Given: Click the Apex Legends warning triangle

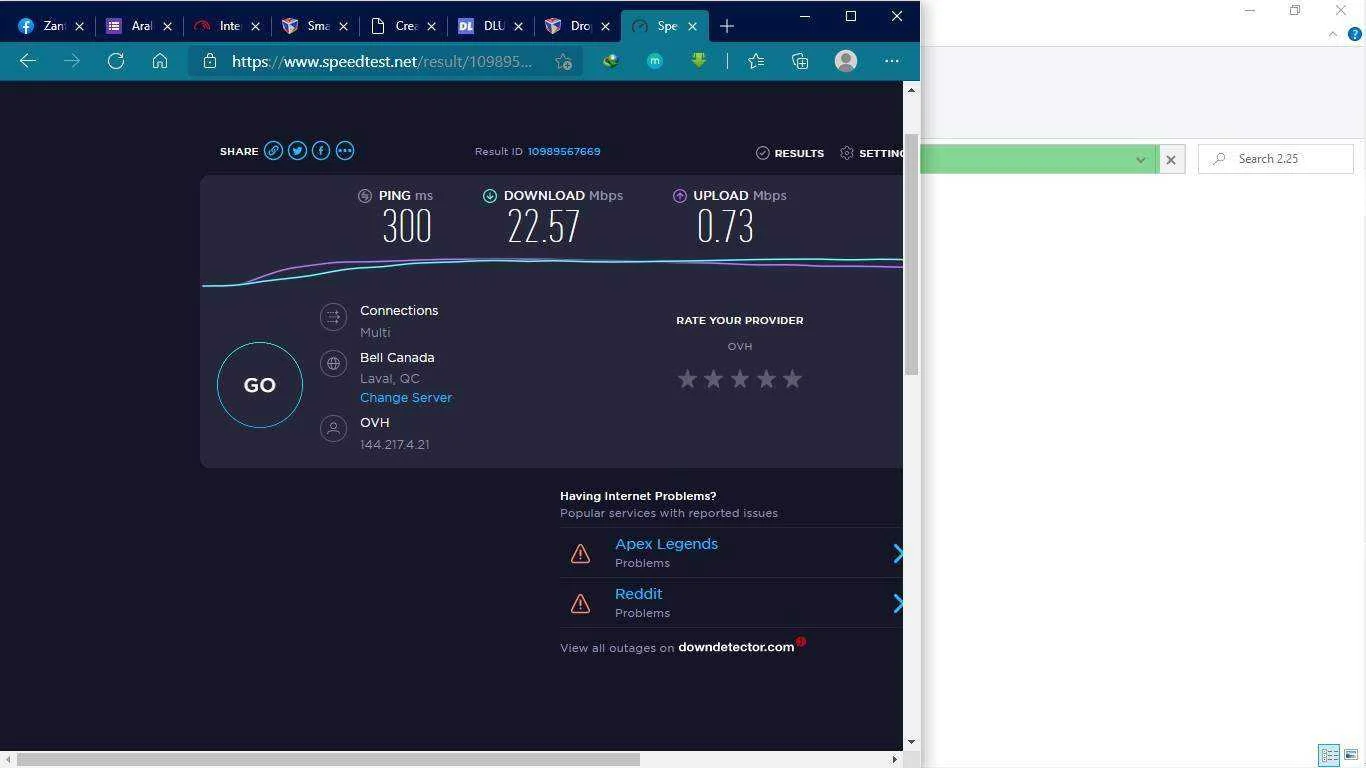Looking at the screenshot, I should click(580, 553).
